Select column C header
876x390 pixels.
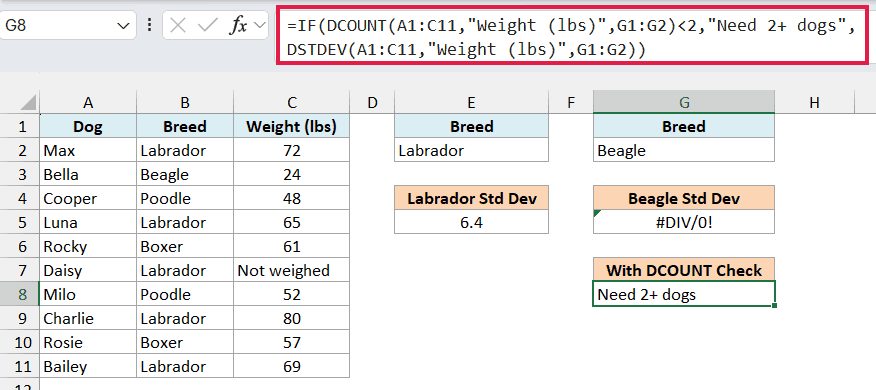tap(292, 102)
